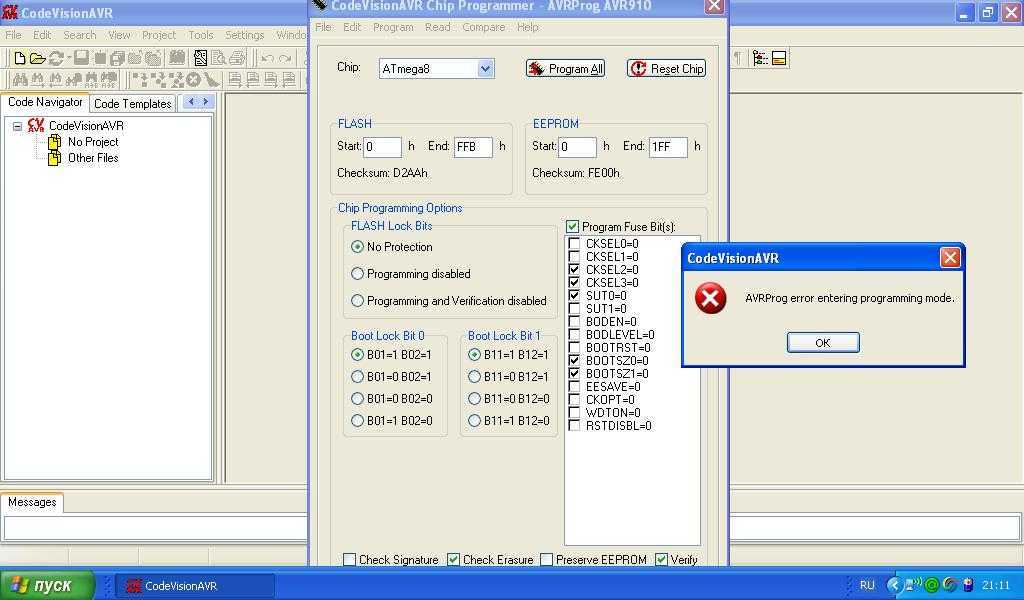Click the Undo arrow icon
Screen dimensions: 1024x600
(x=267, y=59)
